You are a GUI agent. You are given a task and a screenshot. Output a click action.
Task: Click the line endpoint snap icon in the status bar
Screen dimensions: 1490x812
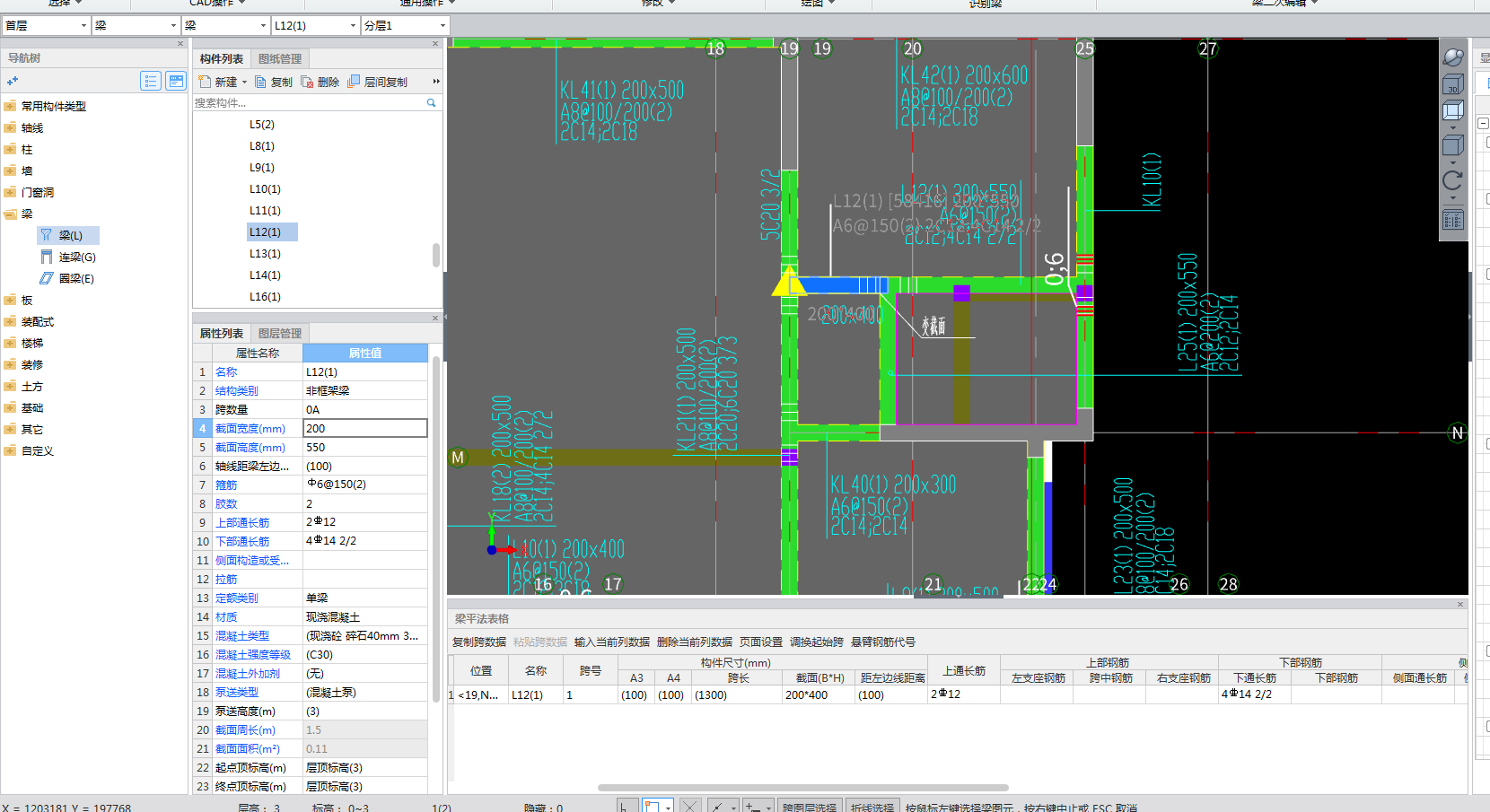[x=718, y=807]
